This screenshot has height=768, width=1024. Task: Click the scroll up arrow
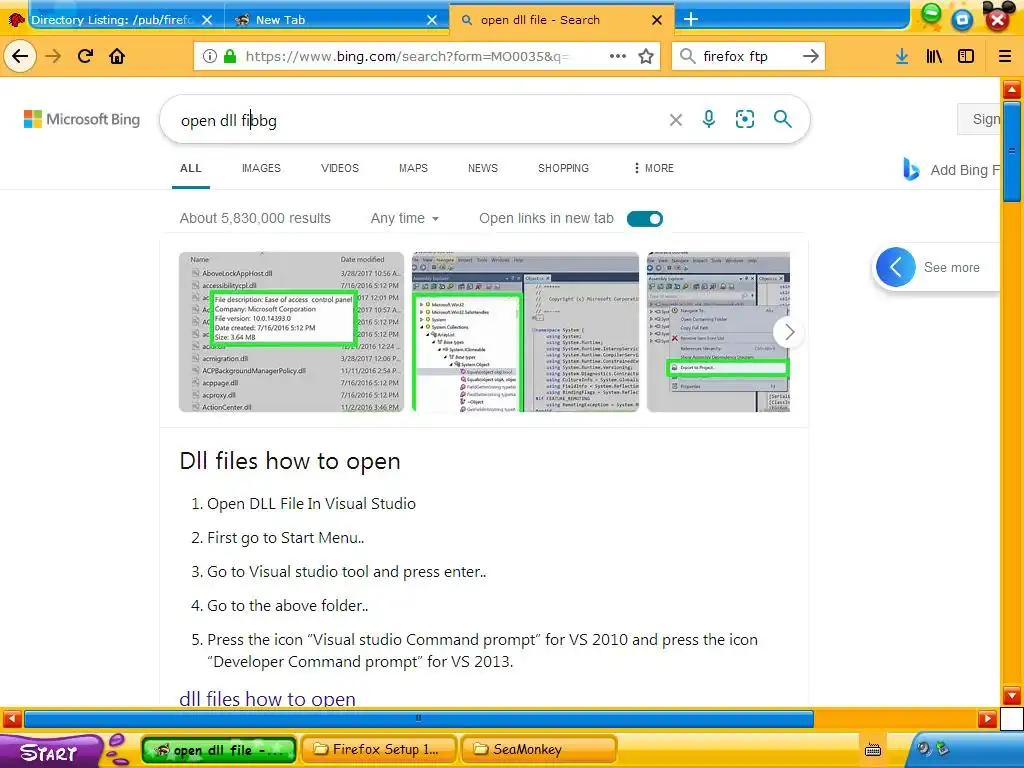pos(1012,89)
